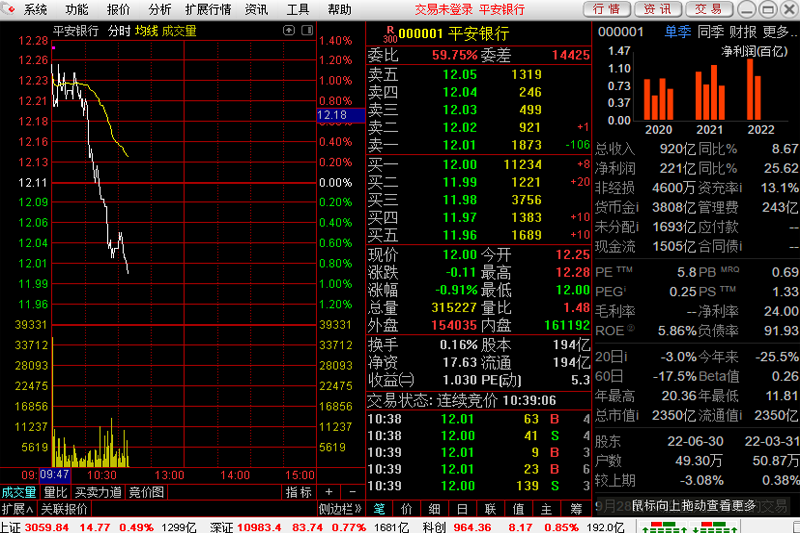This screenshot has height=533, width=800.
Task: Open the 财报 link
Action: (743, 32)
